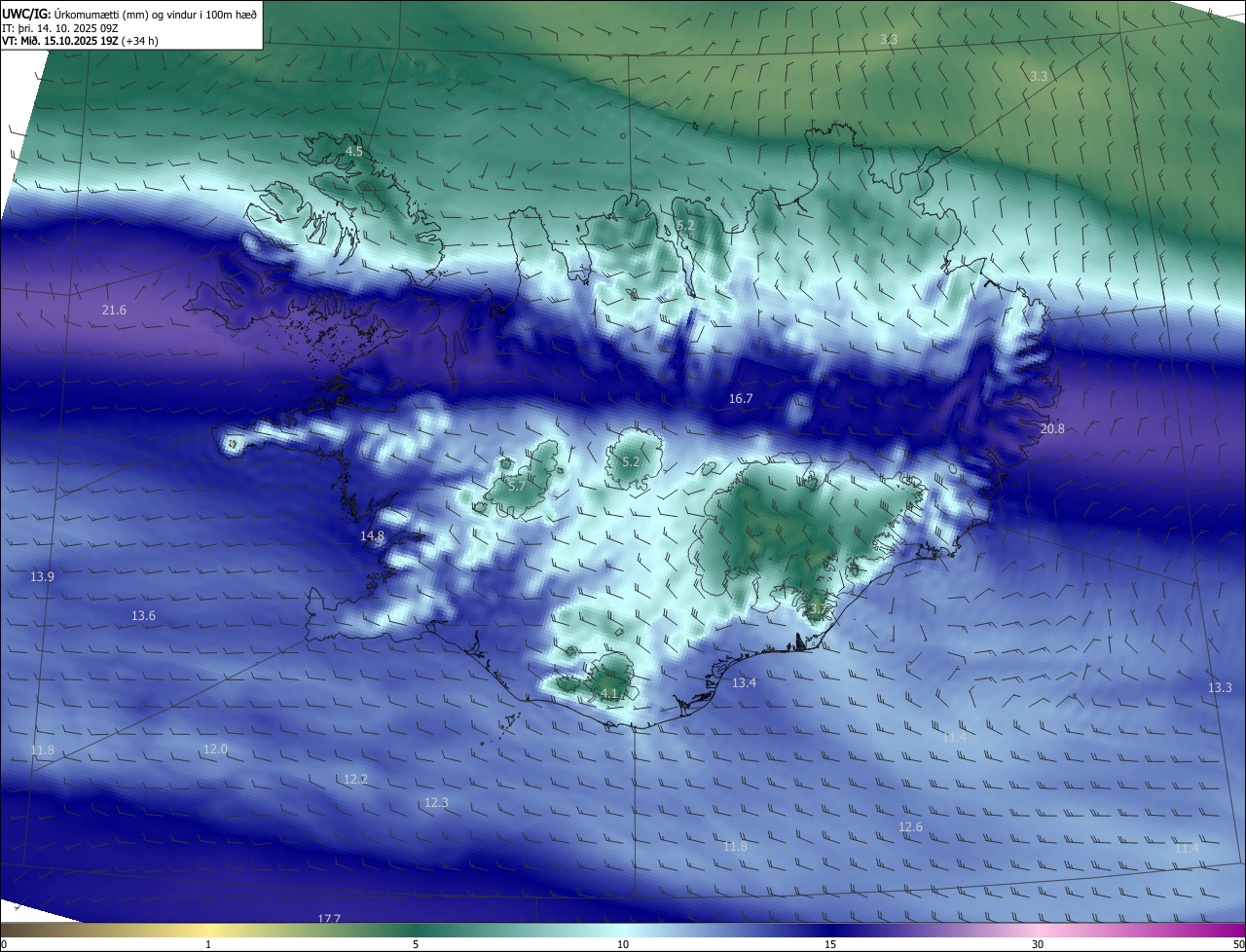Click the 20.8 value label
Image resolution: width=1246 pixels, height=952 pixels.
1052,429
